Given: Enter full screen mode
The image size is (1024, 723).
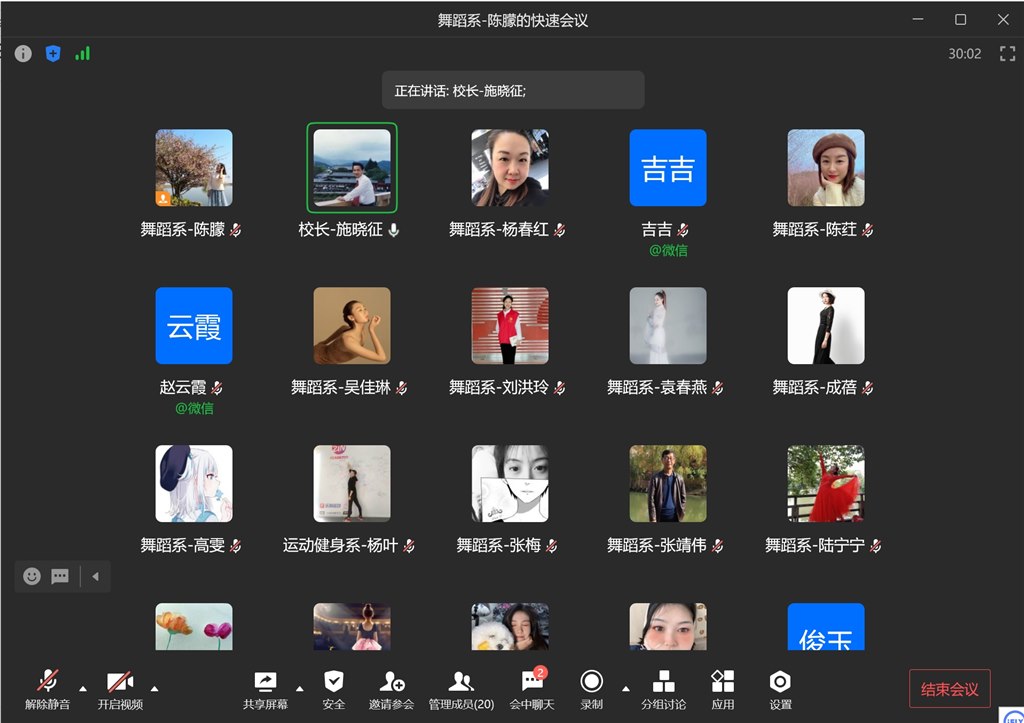Looking at the screenshot, I should [1007, 54].
